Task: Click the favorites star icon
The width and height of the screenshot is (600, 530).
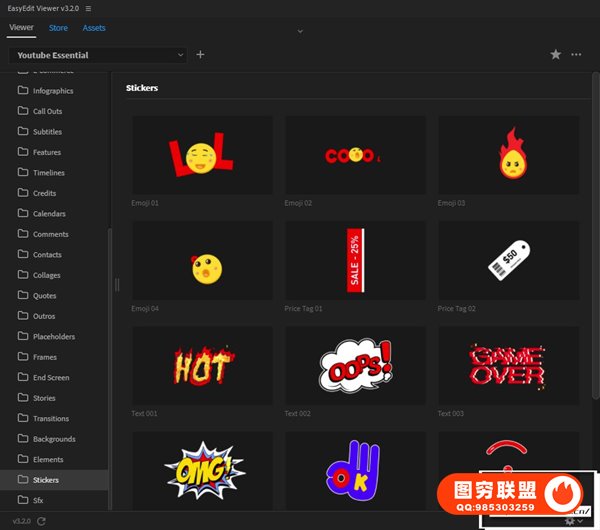Action: (556, 55)
